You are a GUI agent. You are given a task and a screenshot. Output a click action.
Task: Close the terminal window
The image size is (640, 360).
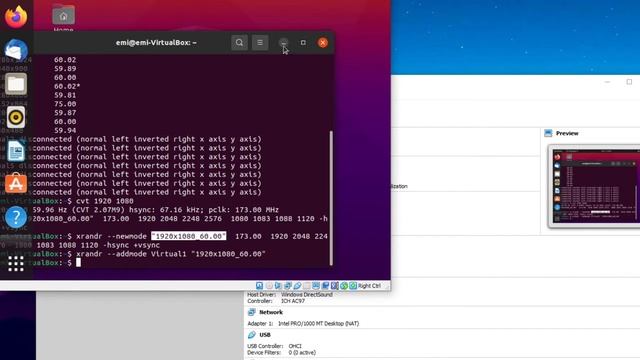[x=322, y=42]
